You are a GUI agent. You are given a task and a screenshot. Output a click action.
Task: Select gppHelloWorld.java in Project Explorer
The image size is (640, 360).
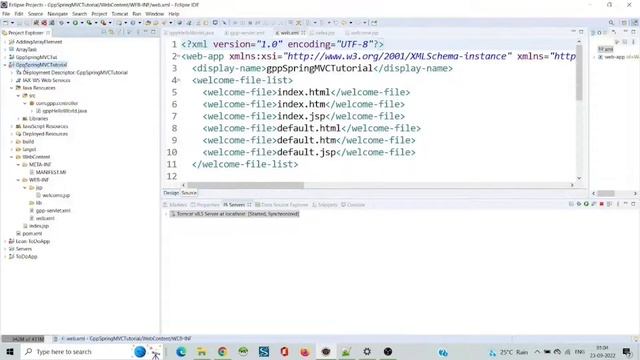click(x=61, y=111)
